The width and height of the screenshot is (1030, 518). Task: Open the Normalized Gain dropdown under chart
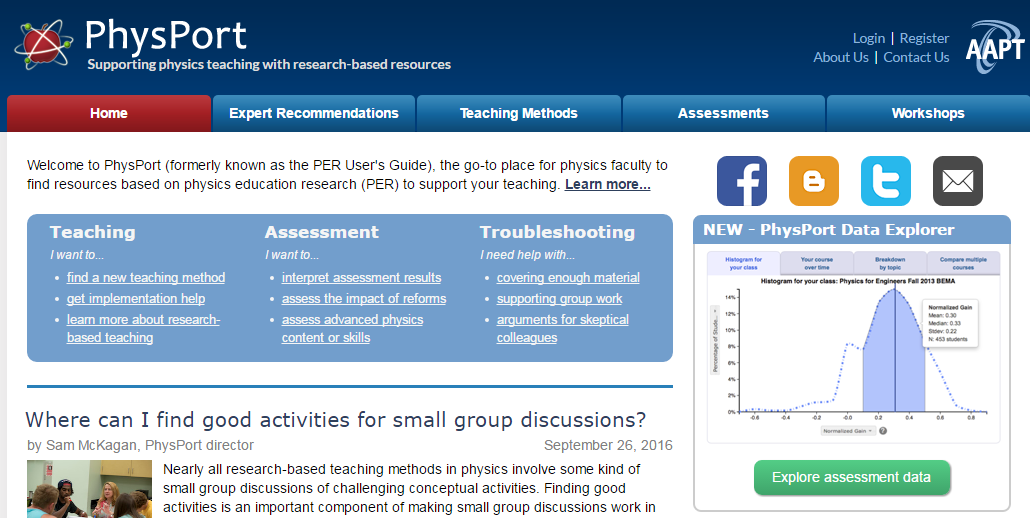[x=848, y=431]
